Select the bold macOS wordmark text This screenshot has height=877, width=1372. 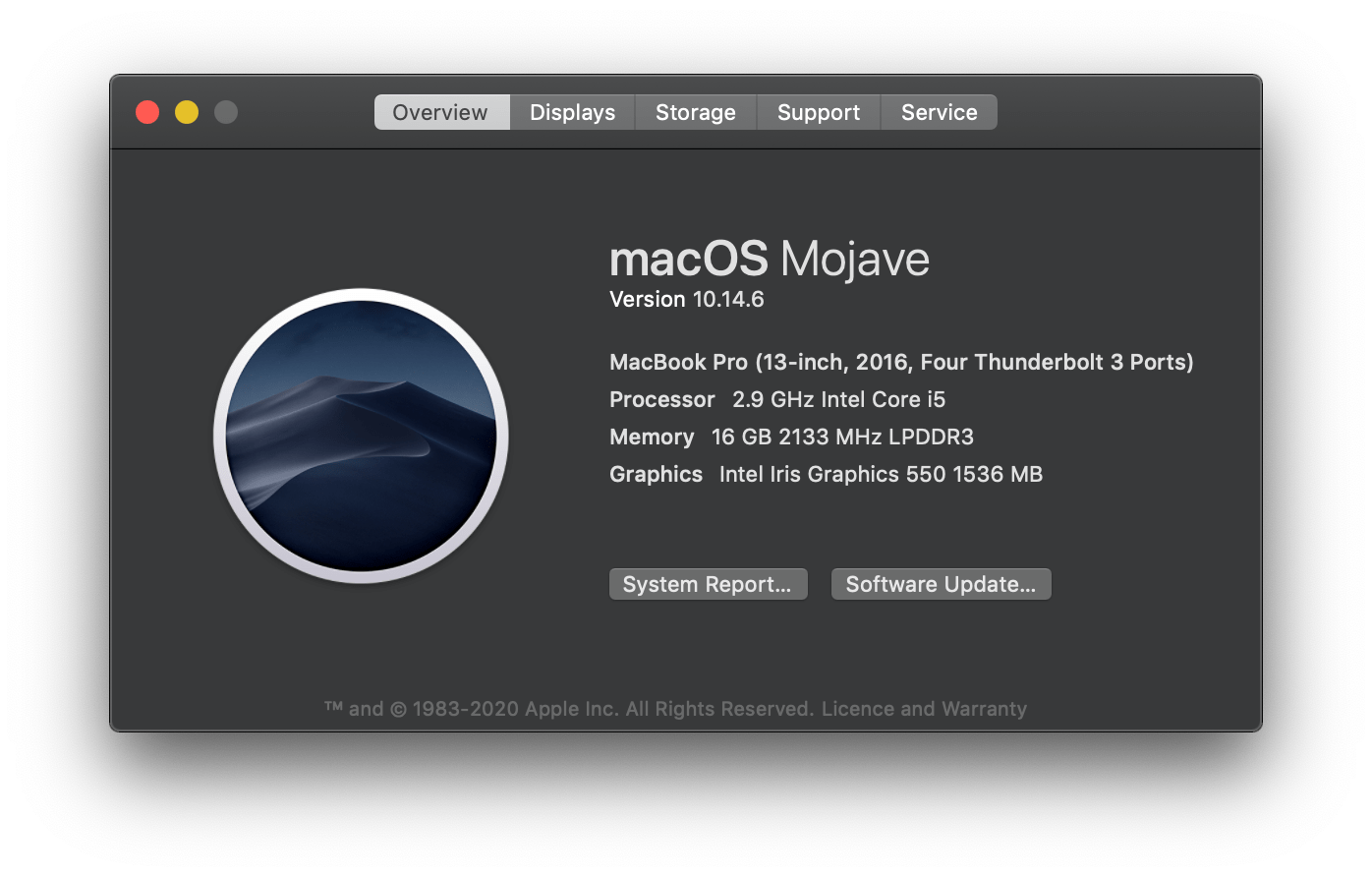pos(688,259)
